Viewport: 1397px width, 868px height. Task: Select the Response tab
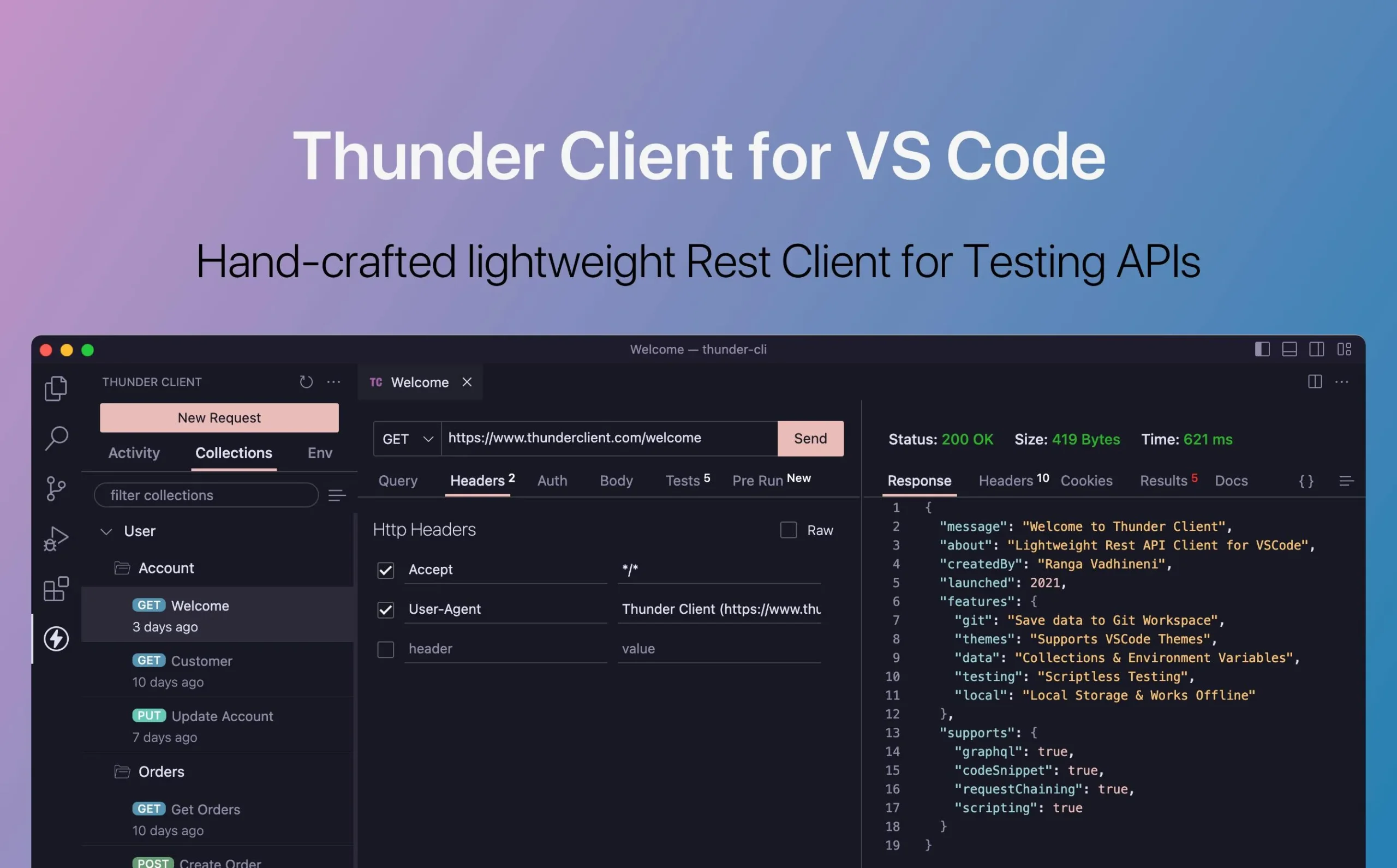click(920, 481)
